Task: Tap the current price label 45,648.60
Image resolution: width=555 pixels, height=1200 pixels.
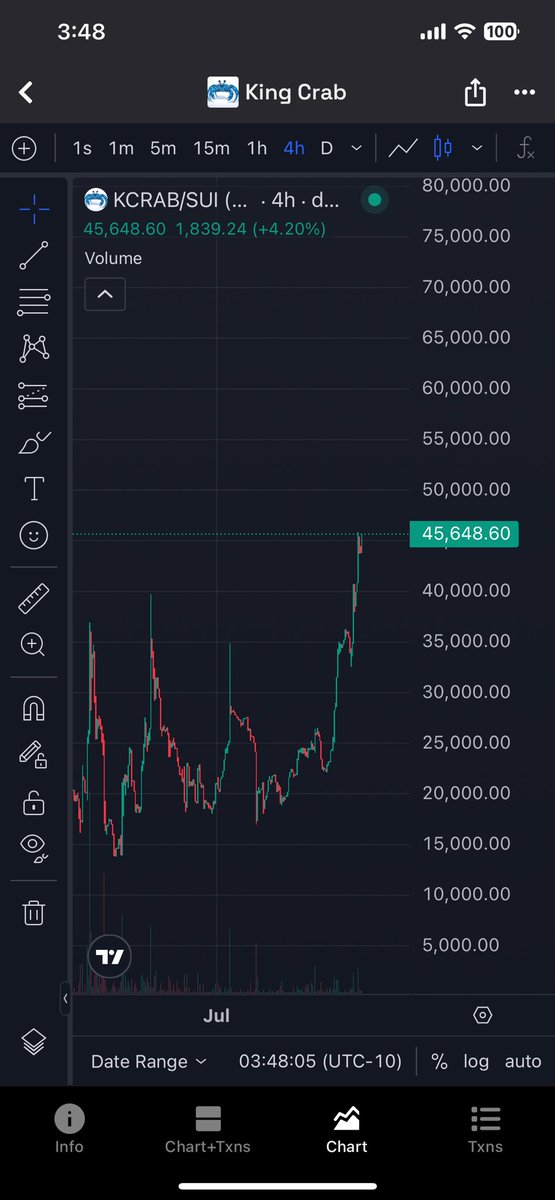Action: [x=464, y=534]
